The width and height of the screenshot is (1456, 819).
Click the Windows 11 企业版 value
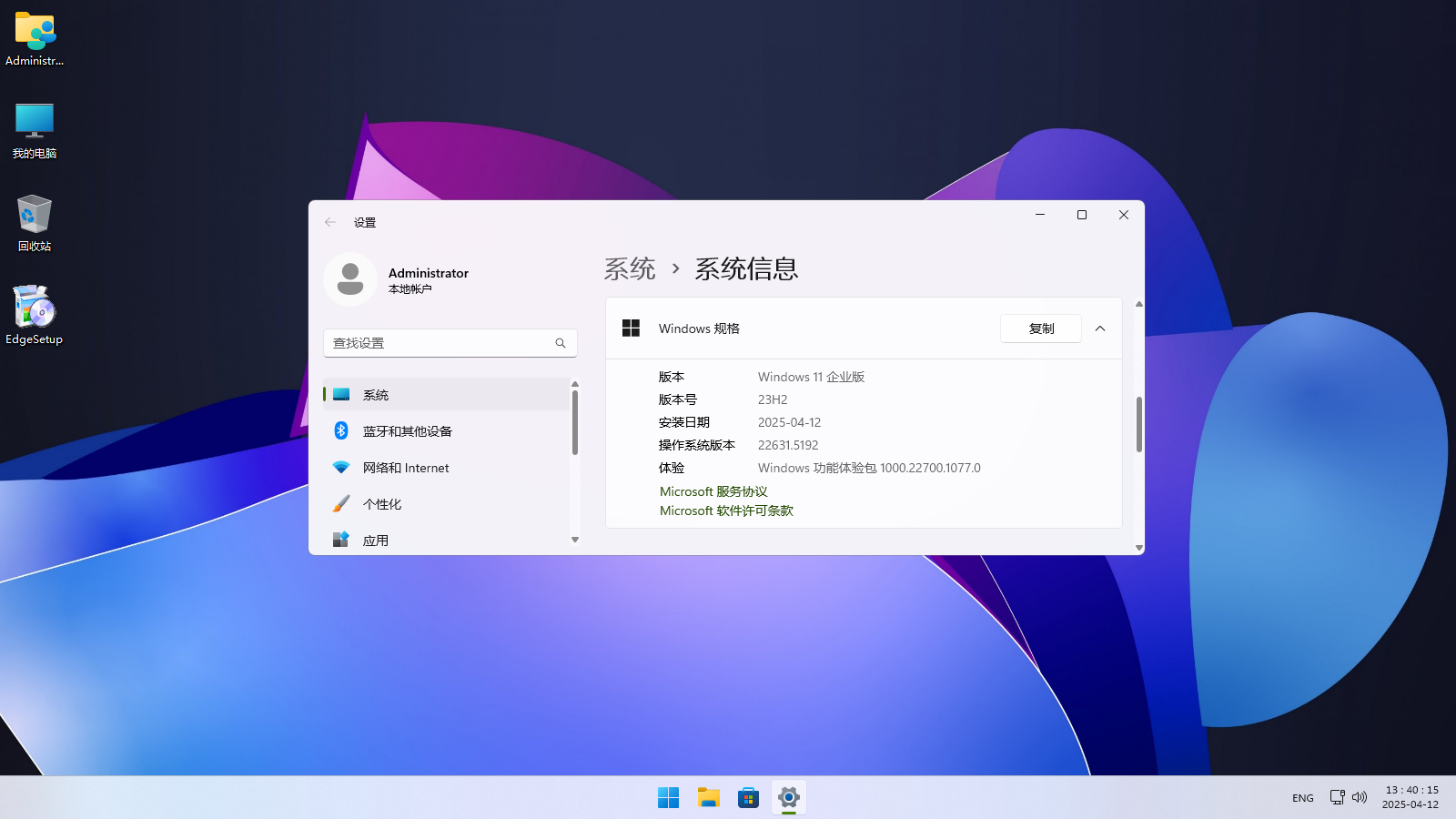[x=811, y=377]
